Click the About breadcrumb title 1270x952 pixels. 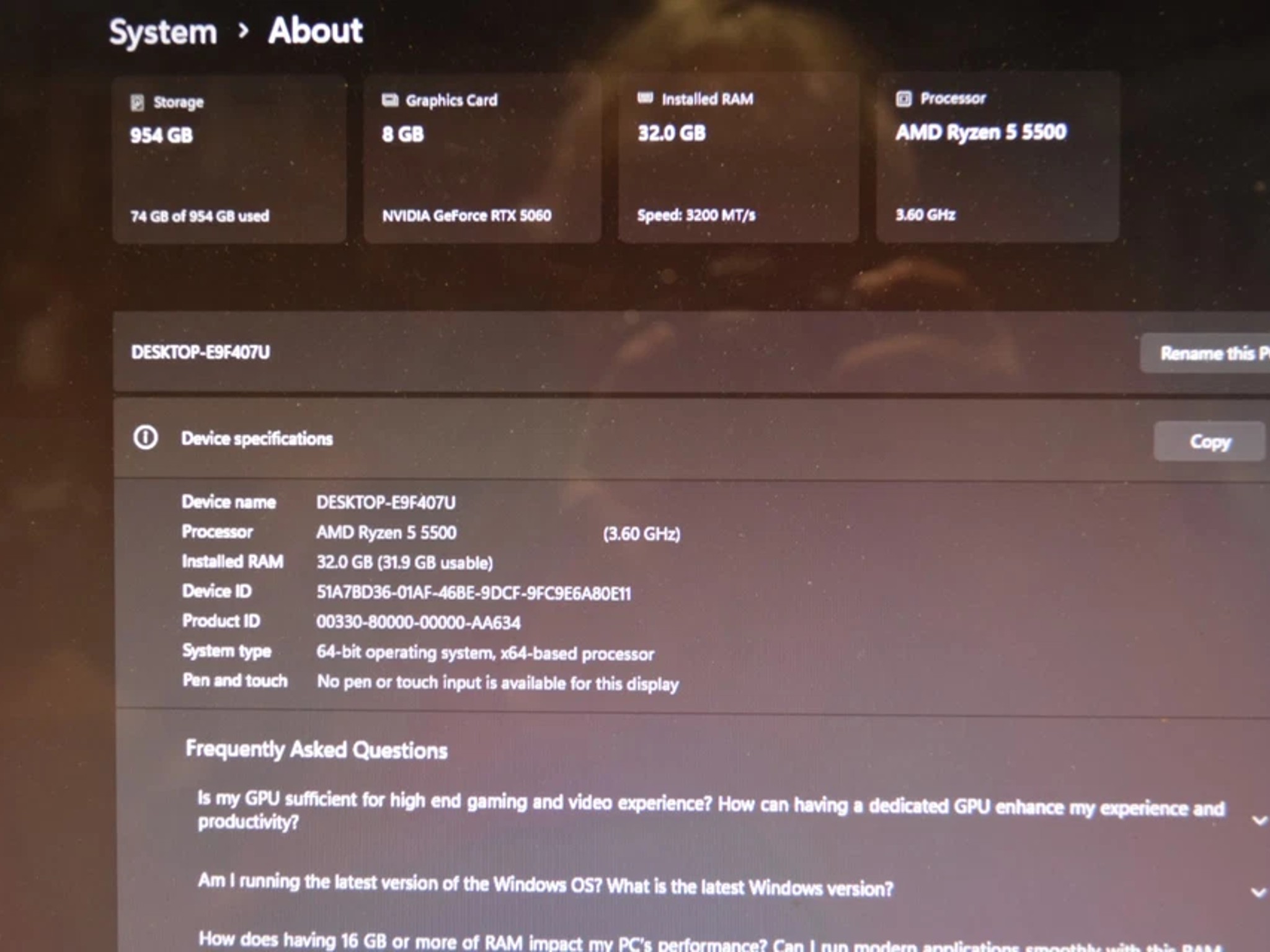tap(316, 30)
